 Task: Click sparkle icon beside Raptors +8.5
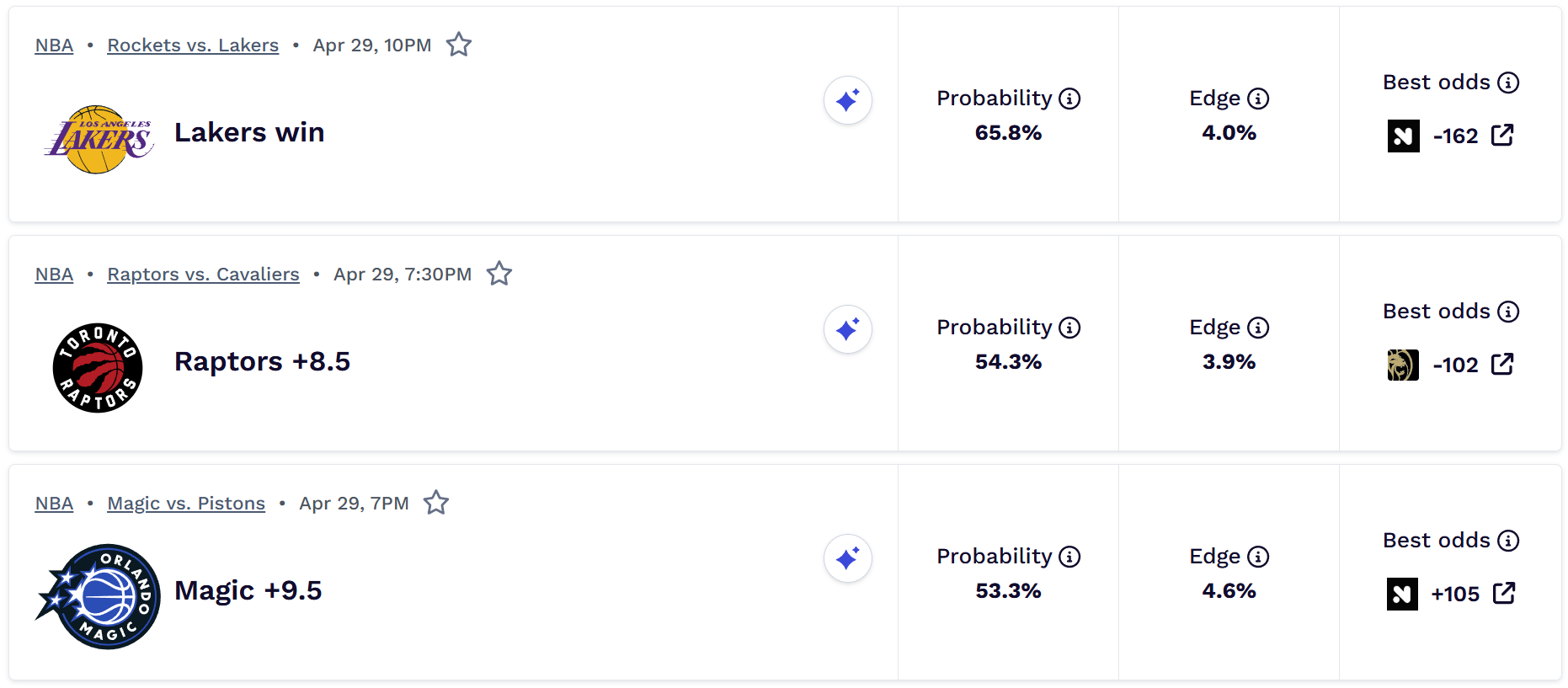point(847,329)
